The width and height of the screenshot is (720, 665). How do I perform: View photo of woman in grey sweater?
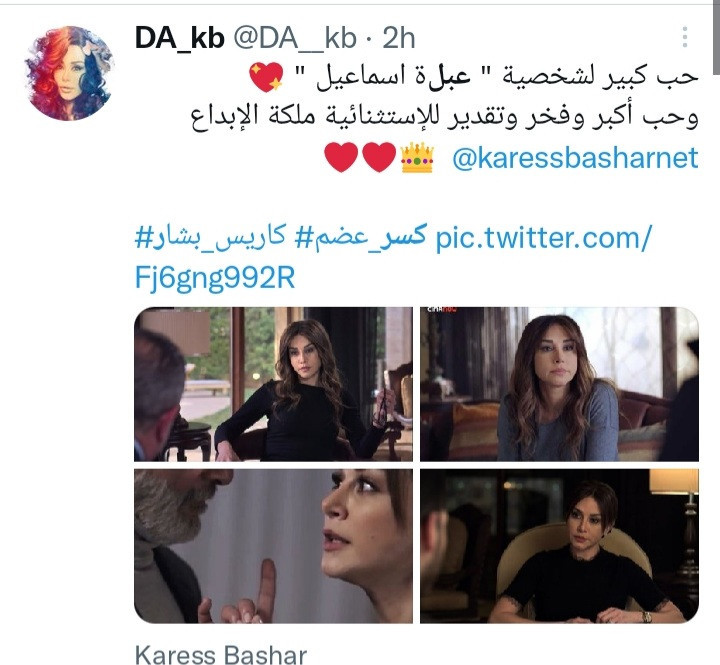pyautogui.click(x=559, y=384)
